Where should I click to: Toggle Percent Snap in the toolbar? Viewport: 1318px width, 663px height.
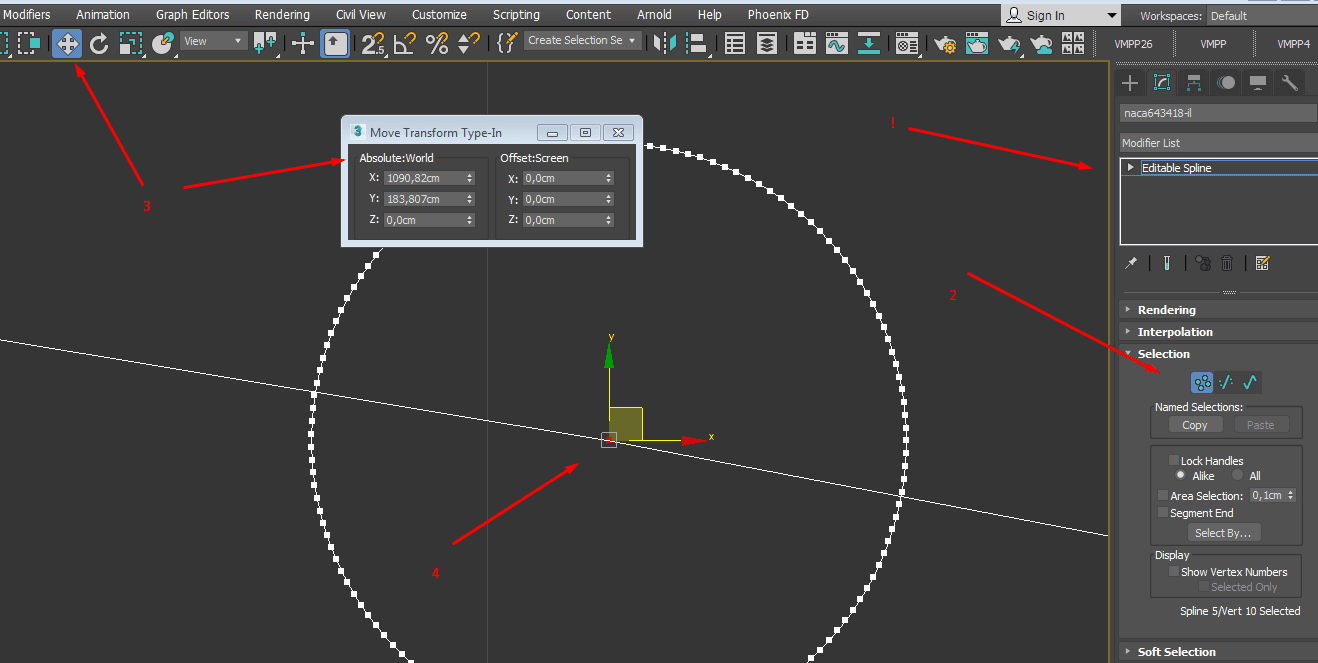(x=437, y=43)
